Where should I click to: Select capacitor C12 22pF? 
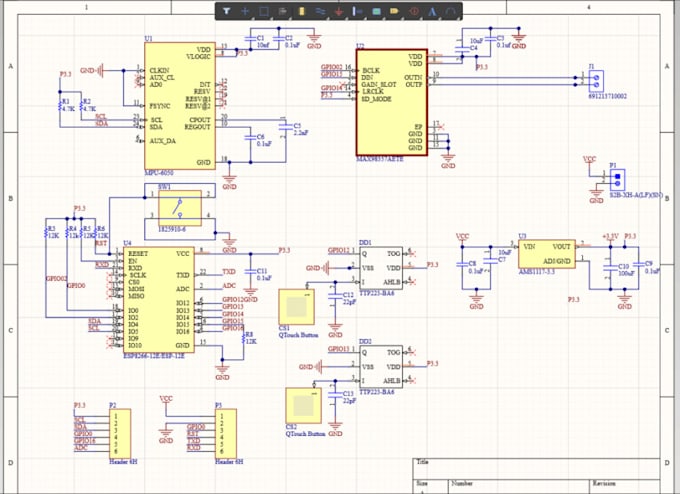(335, 296)
